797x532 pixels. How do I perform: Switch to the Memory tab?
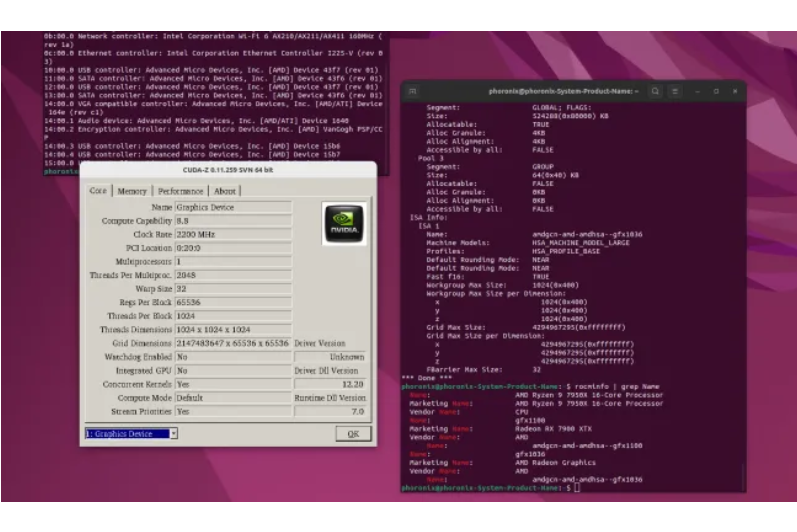click(132, 191)
